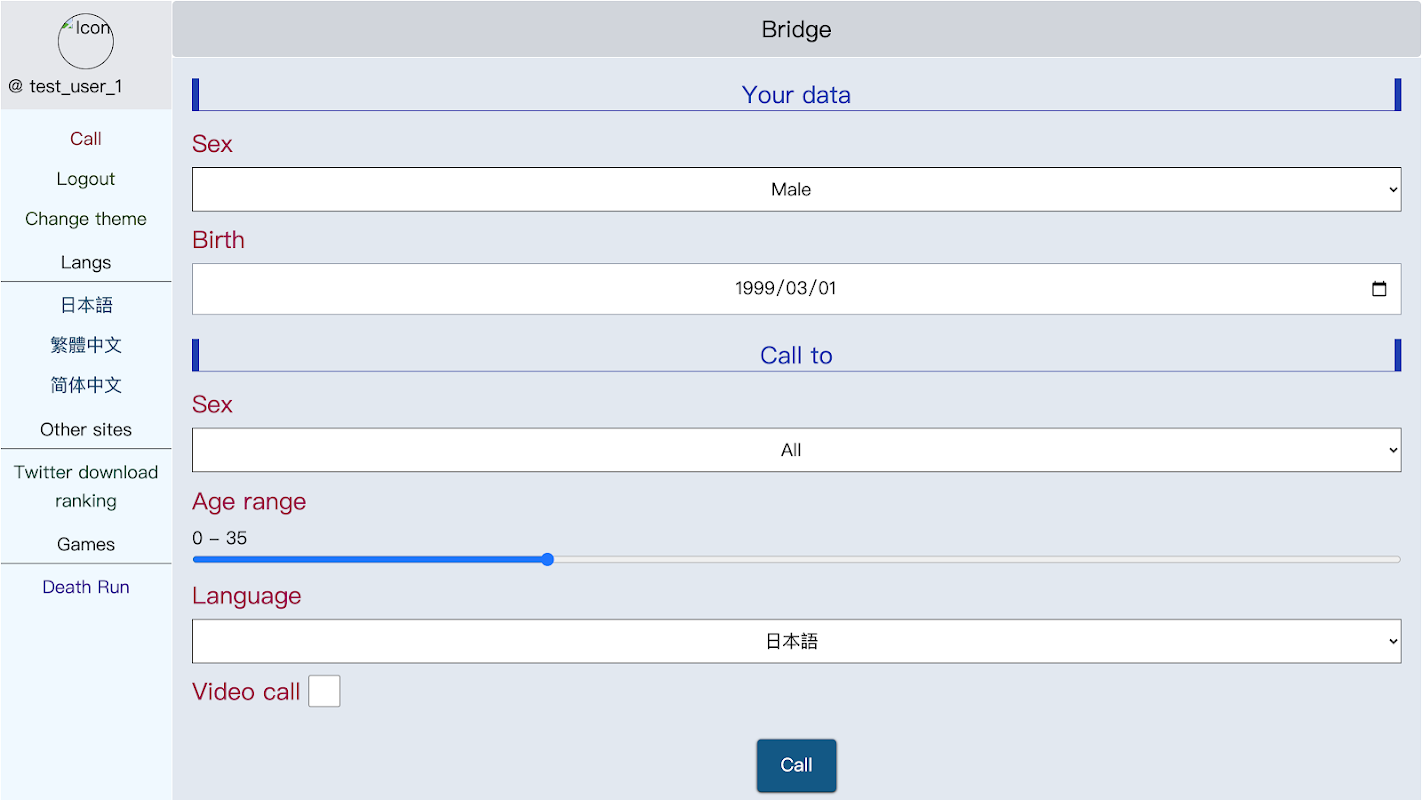This screenshot has height=800, width=1422.
Task: Open the Your data Sex dropdown
Action: point(796,189)
